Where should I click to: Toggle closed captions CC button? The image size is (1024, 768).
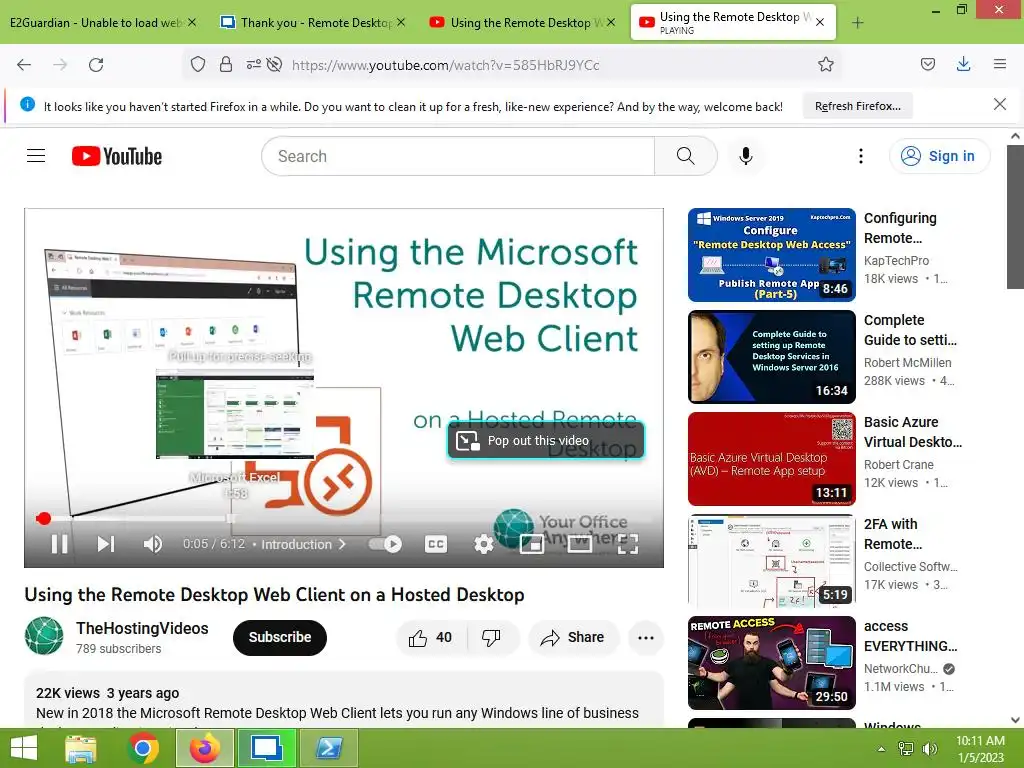(436, 544)
